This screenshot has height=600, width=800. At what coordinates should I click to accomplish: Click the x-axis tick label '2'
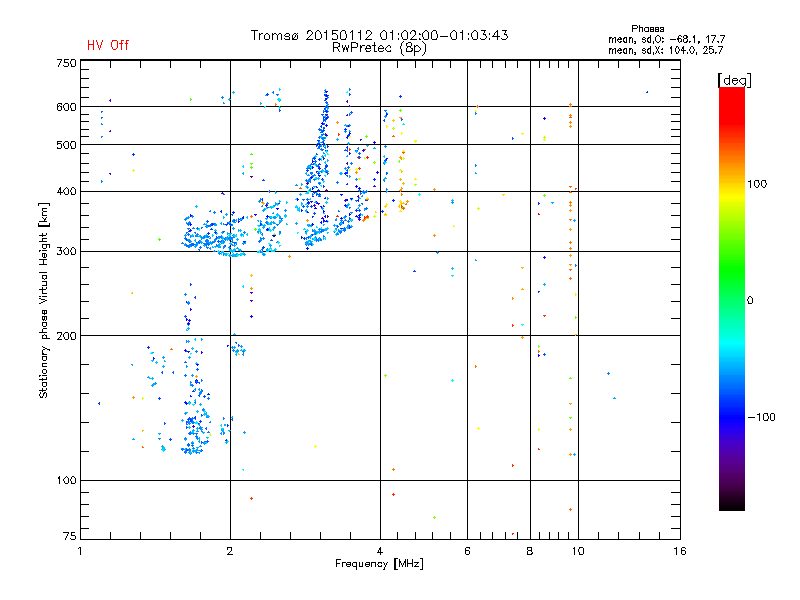coord(230,552)
